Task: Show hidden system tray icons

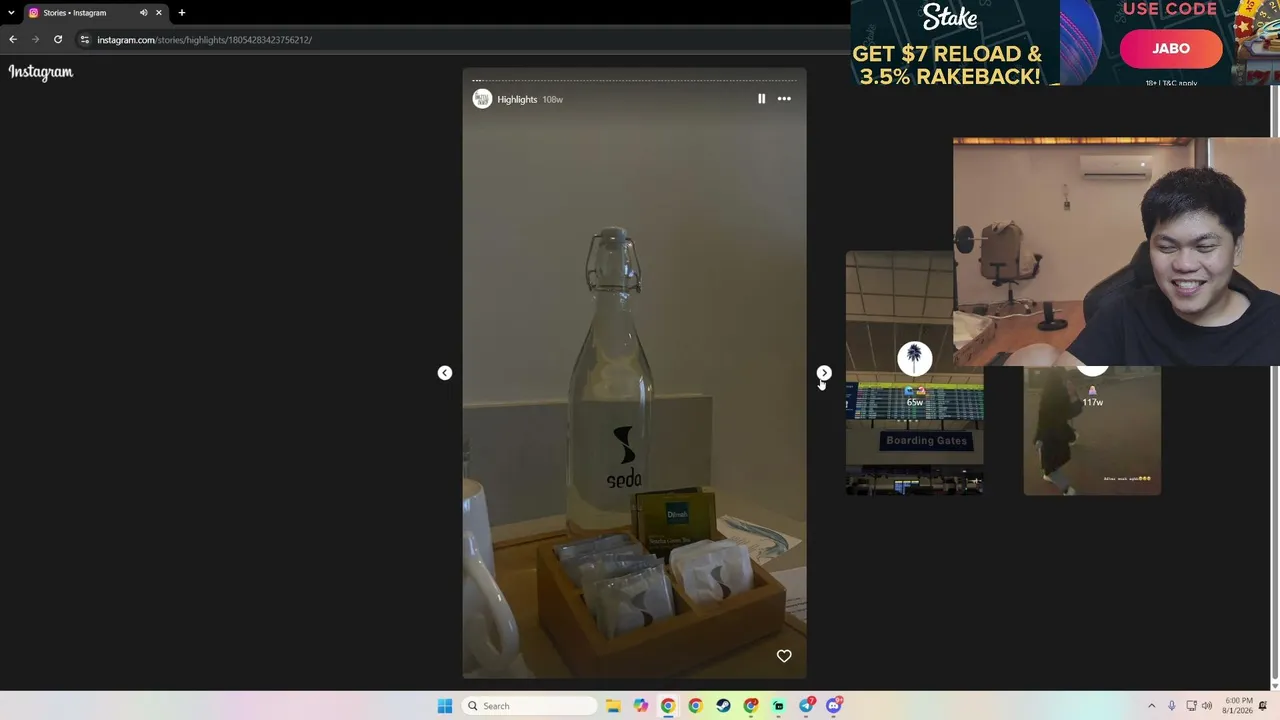Action: click(1151, 706)
